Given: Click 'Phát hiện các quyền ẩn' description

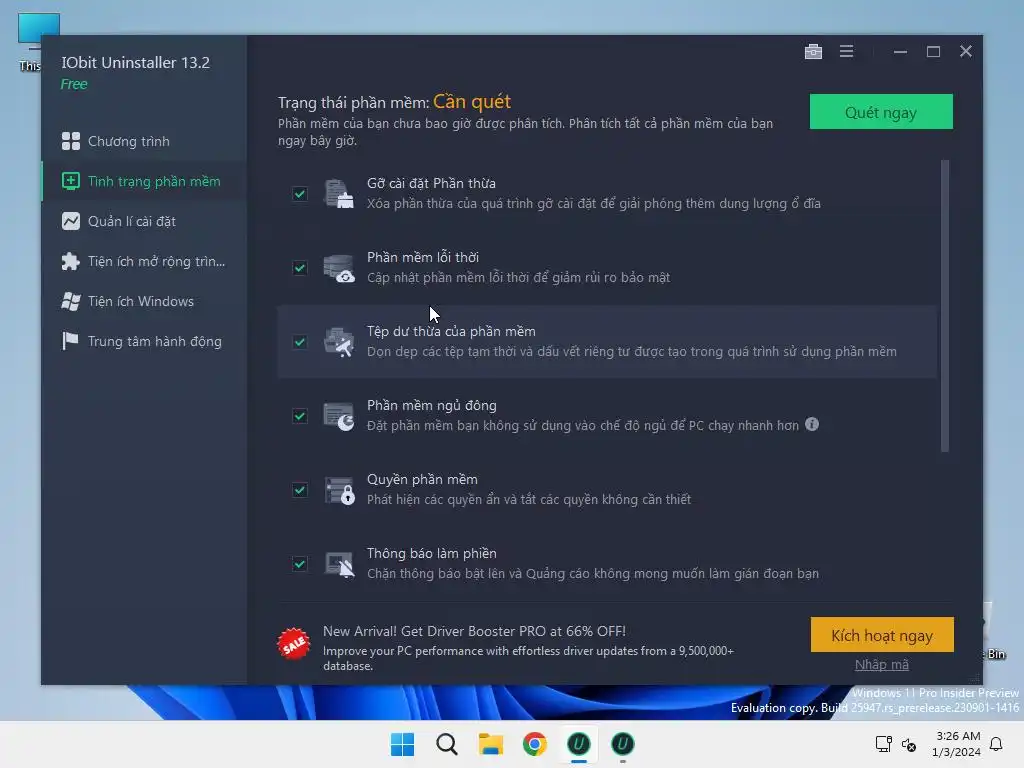Looking at the screenshot, I should pyautogui.click(x=529, y=500).
